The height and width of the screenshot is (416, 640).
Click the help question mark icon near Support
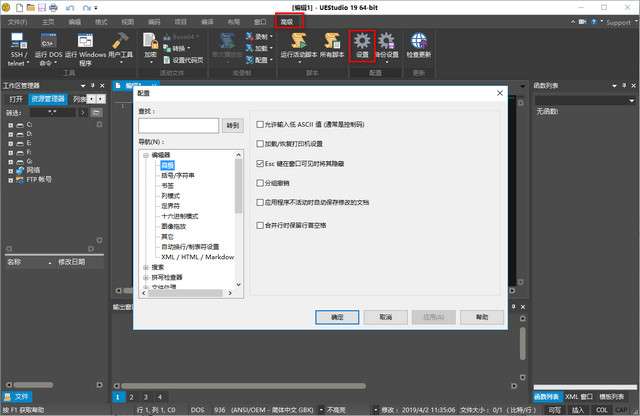coord(594,22)
